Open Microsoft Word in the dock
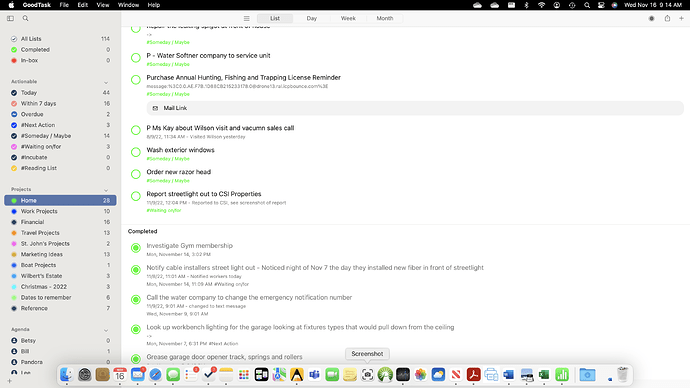 tap(509, 375)
